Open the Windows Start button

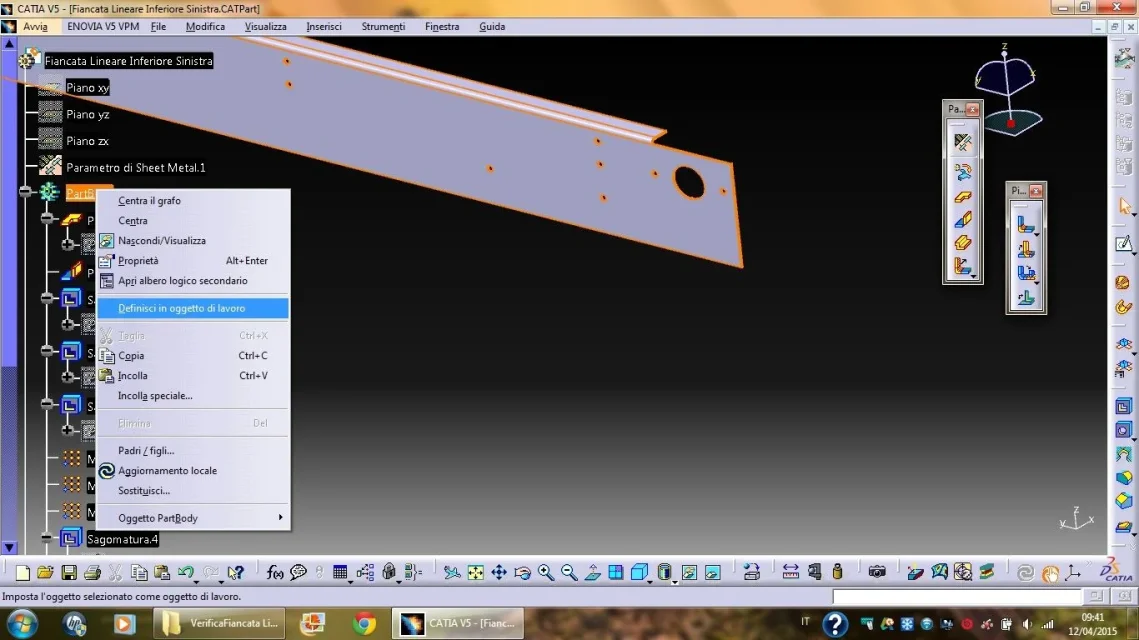click(x=22, y=623)
